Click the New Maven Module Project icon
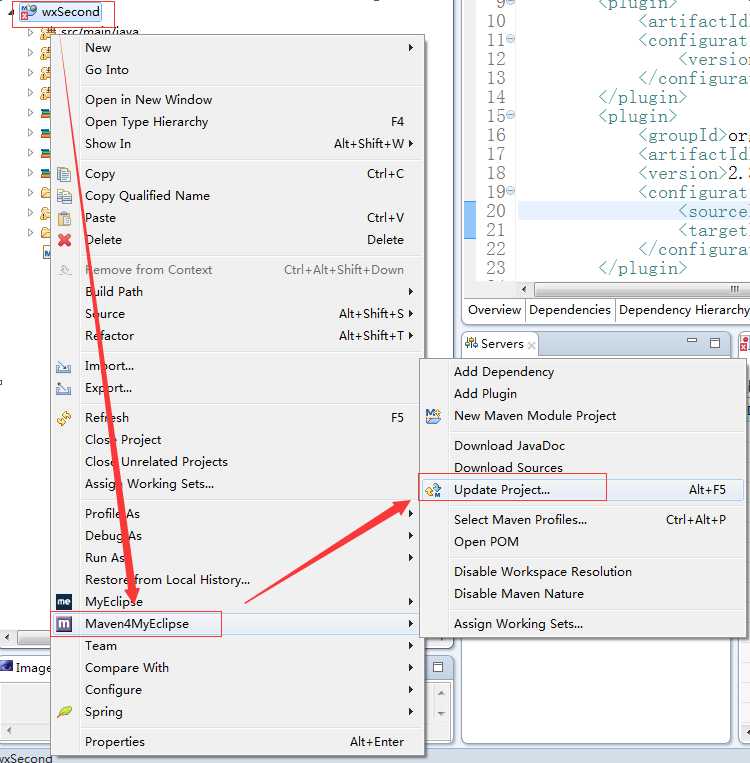750x763 pixels. [433, 416]
